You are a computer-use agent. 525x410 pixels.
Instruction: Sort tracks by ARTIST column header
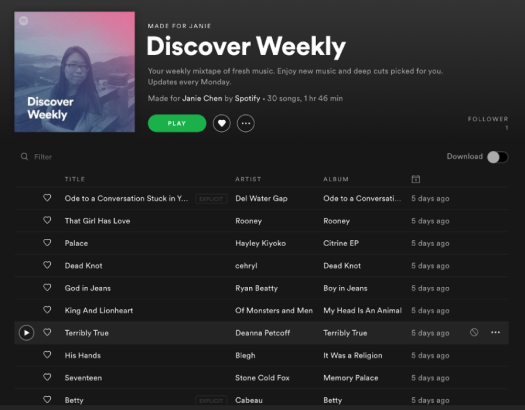point(248,179)
